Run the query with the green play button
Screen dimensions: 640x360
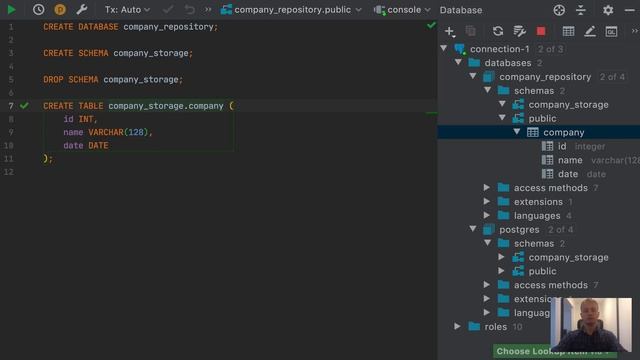(x=11, y=9)
